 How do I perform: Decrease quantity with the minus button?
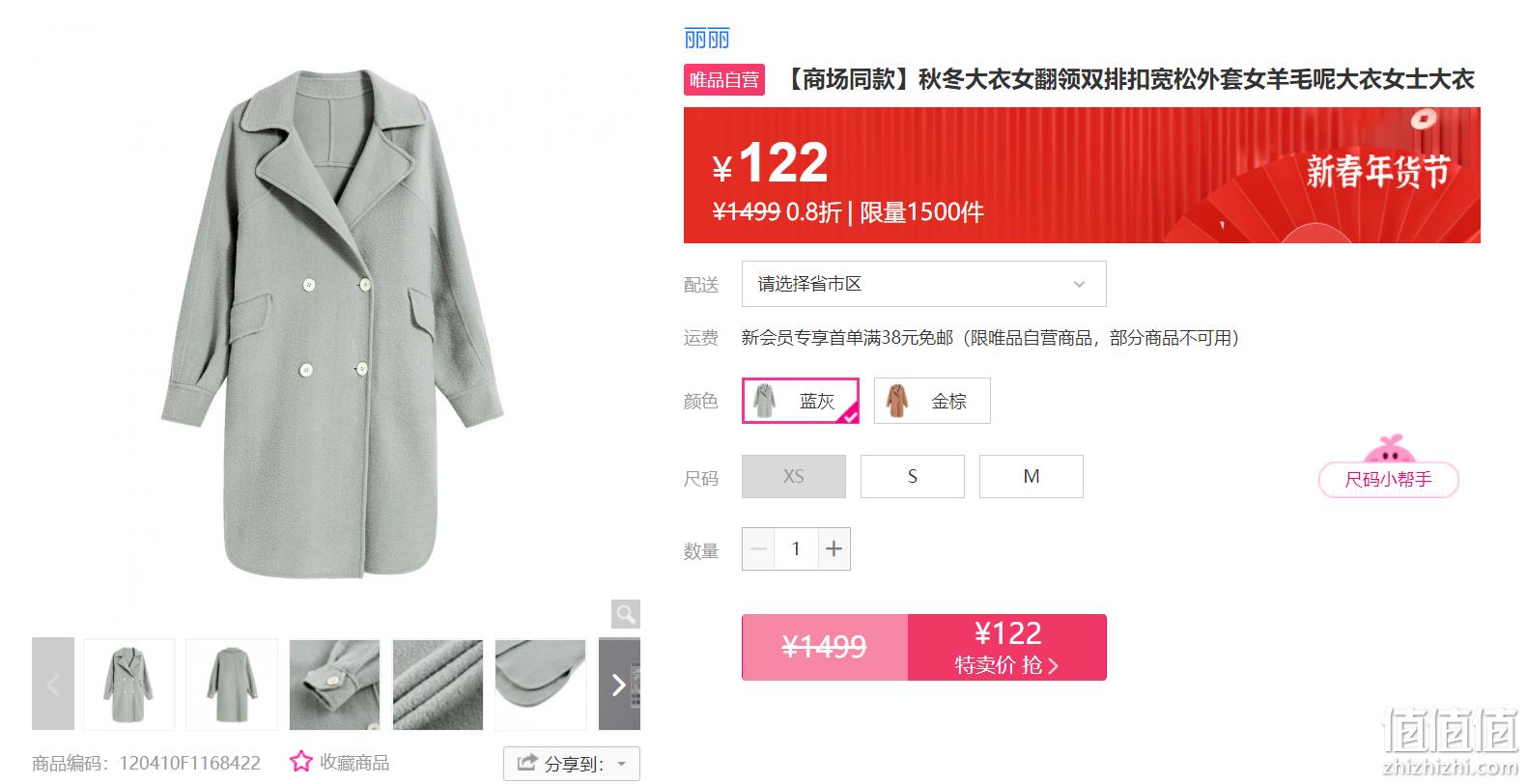click(x=758, y=548)
